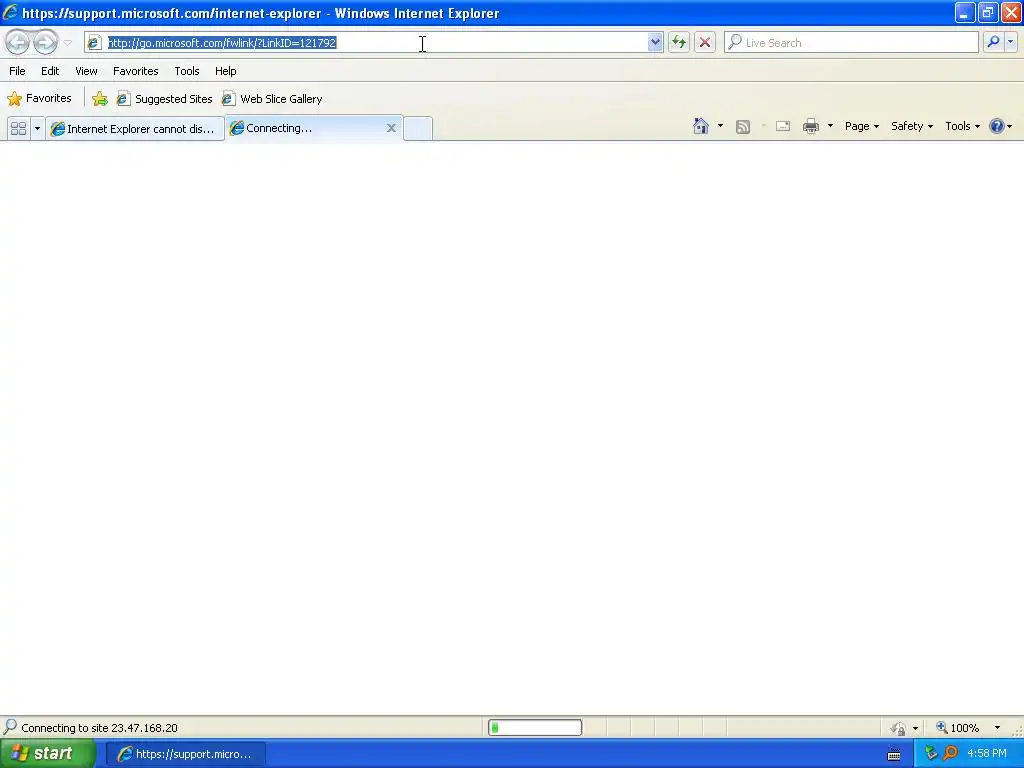Click the zoom level 100% button
The width and height of the screenshot is (1024, 768).
(x=957, y=728)
